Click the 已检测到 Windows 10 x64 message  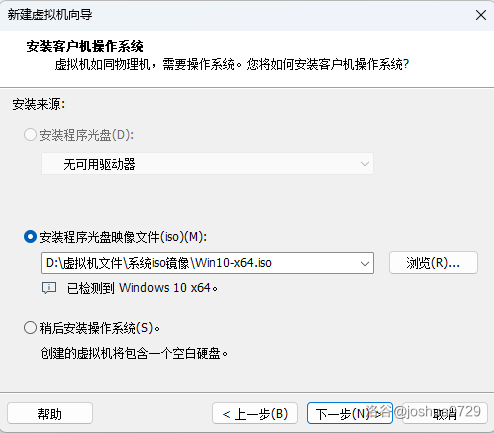click(142, 288)
